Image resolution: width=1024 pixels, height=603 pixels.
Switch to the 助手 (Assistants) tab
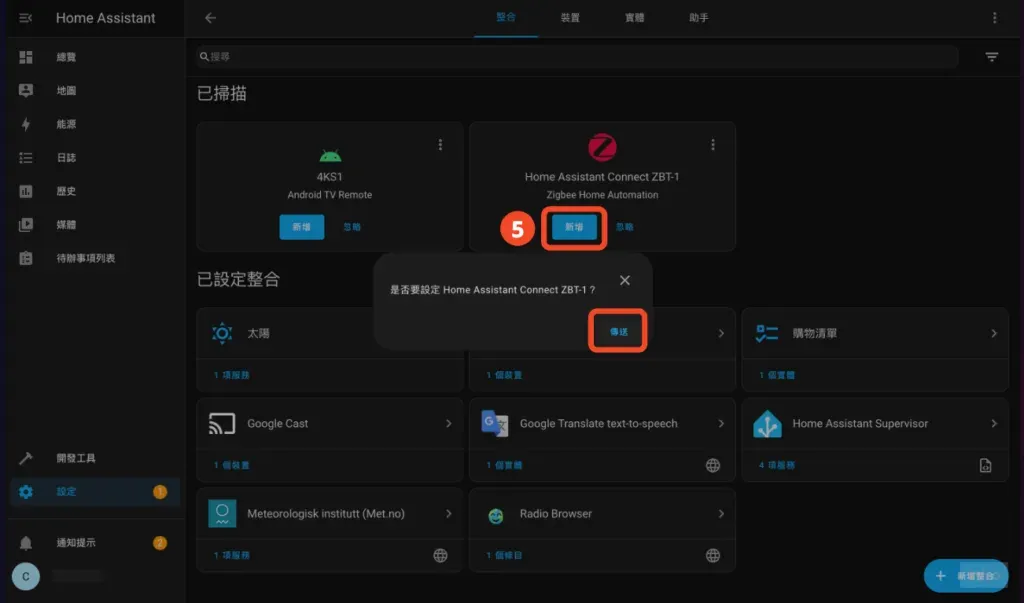699,18
